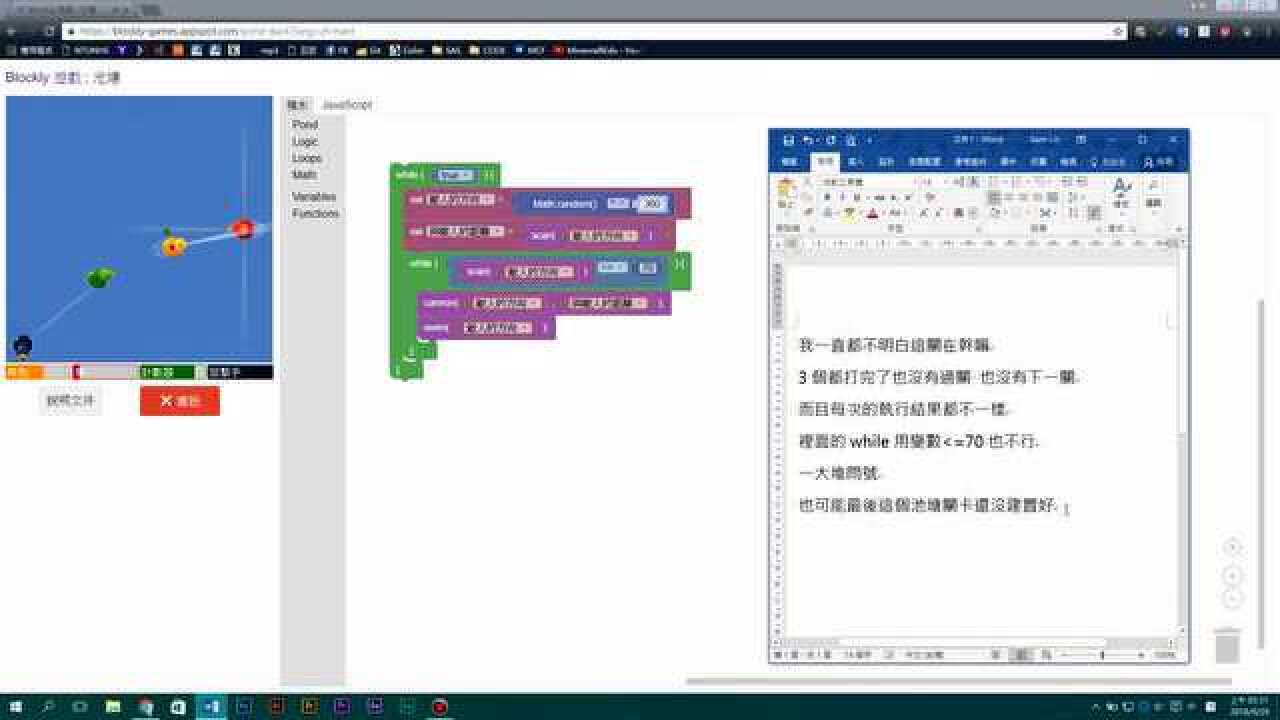Click Chrome's back navigation arrow
Viewport: 1280px width, 720px height.
(11, 31)
